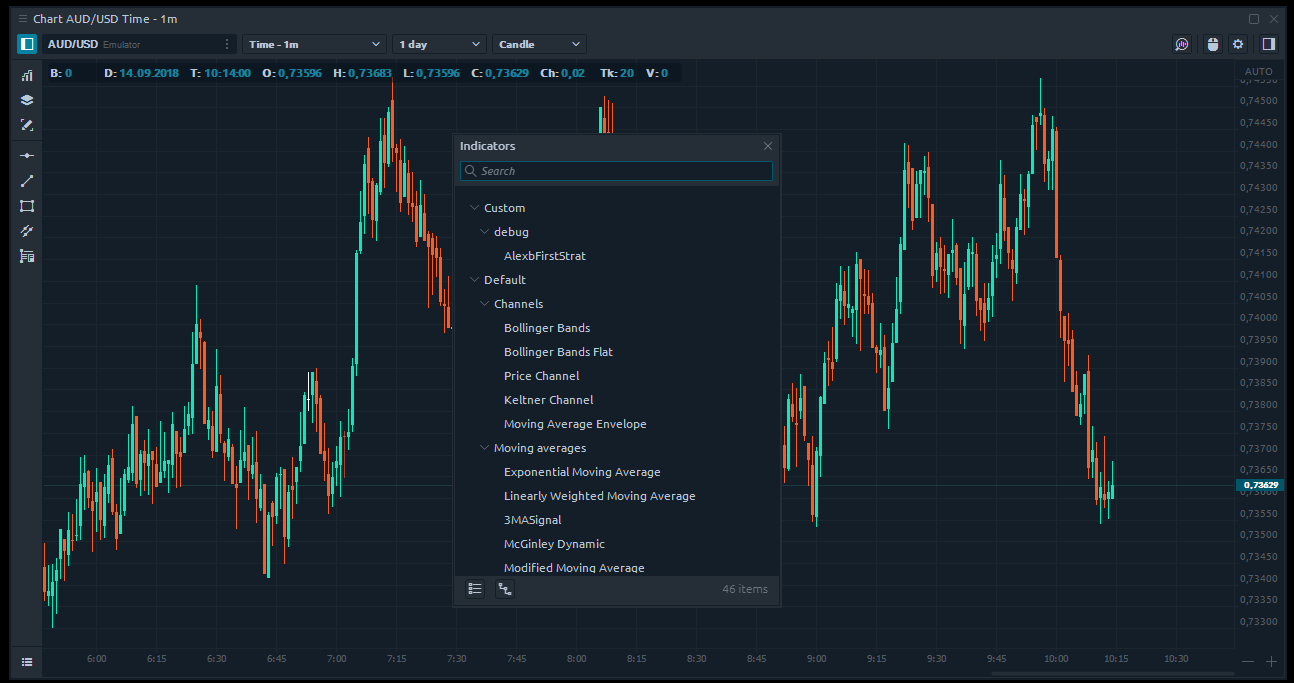1294x683 pixels.
Task: Click the AUTO price scale button
Action: [x=1258, y=72]
